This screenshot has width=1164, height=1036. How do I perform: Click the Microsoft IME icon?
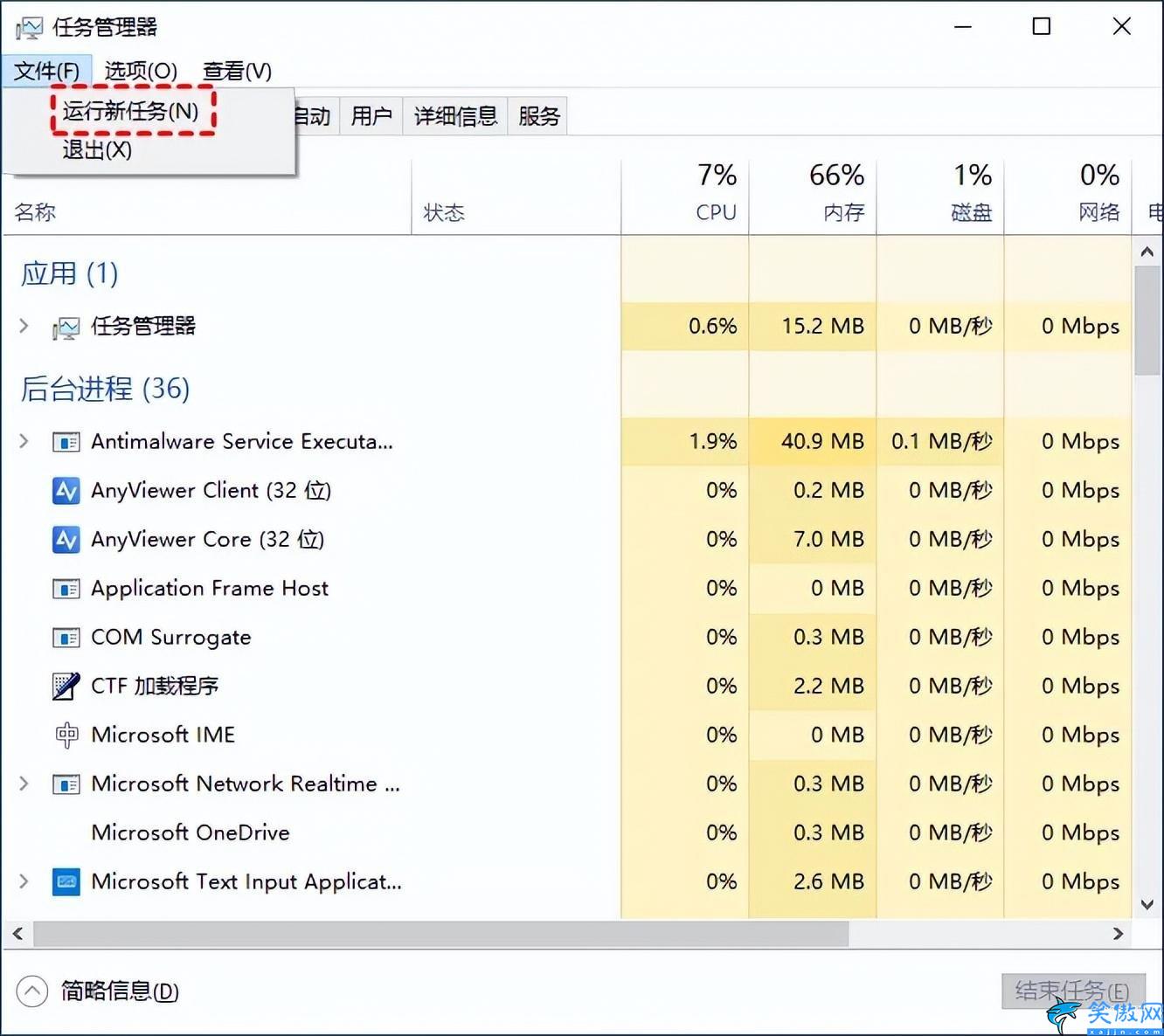pos(66,736)
